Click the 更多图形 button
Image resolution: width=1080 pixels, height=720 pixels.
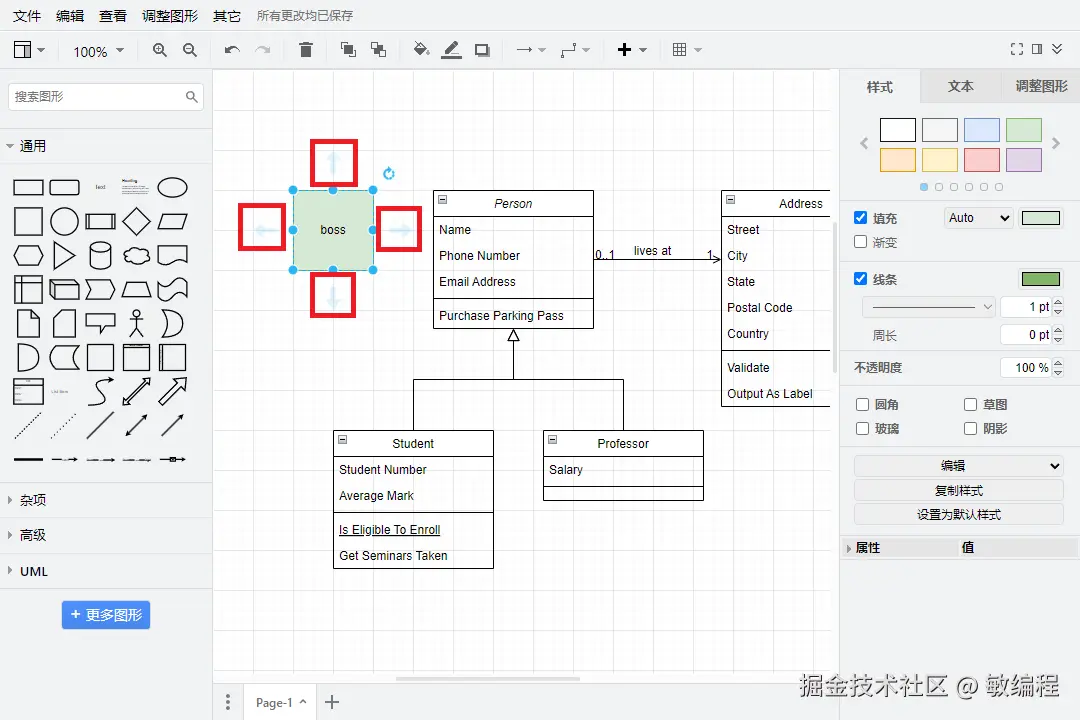(106, 615)
